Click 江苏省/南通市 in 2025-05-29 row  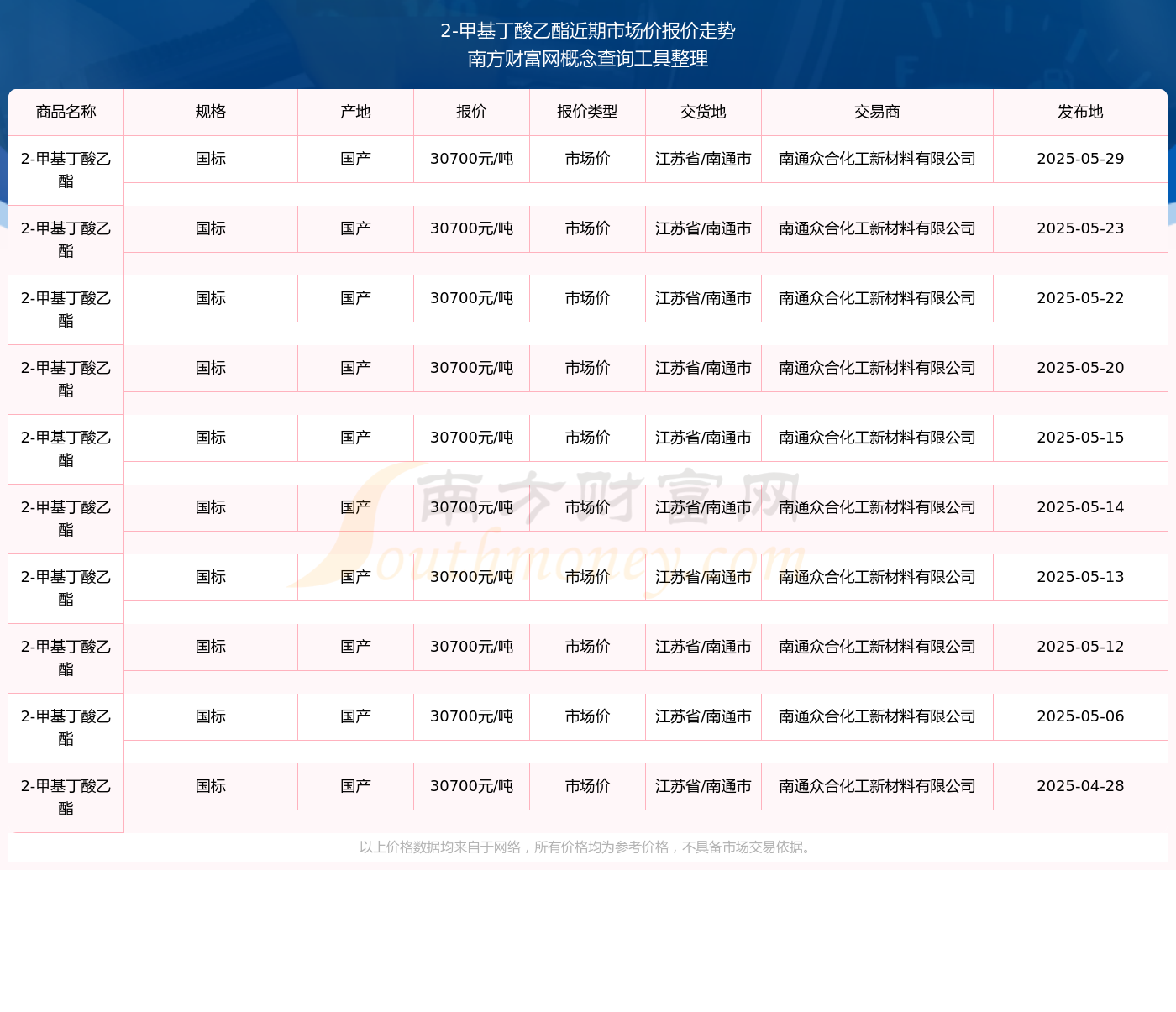point(704,159)
